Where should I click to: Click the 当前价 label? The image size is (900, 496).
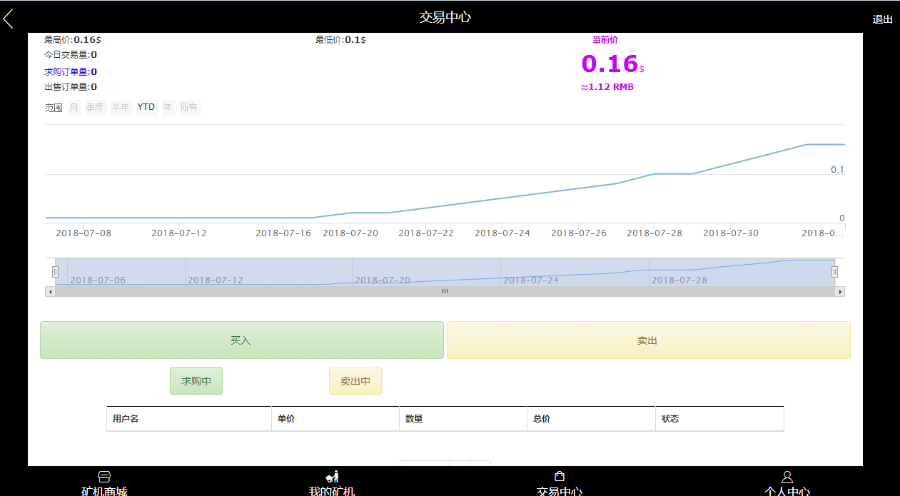click(x=605, y=40)
